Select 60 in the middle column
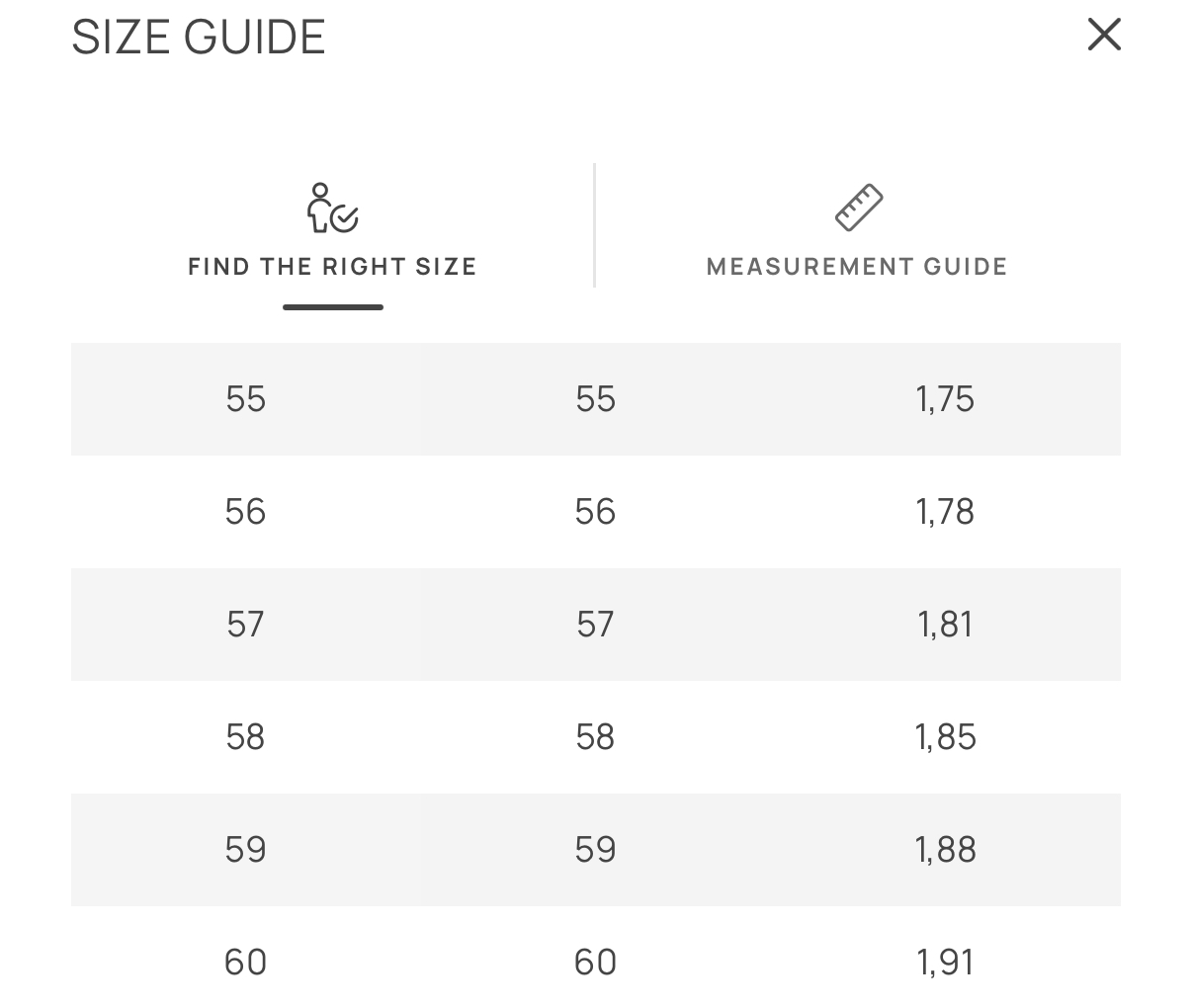This screenshot has height=1008, width=1192. coord(595,963)
